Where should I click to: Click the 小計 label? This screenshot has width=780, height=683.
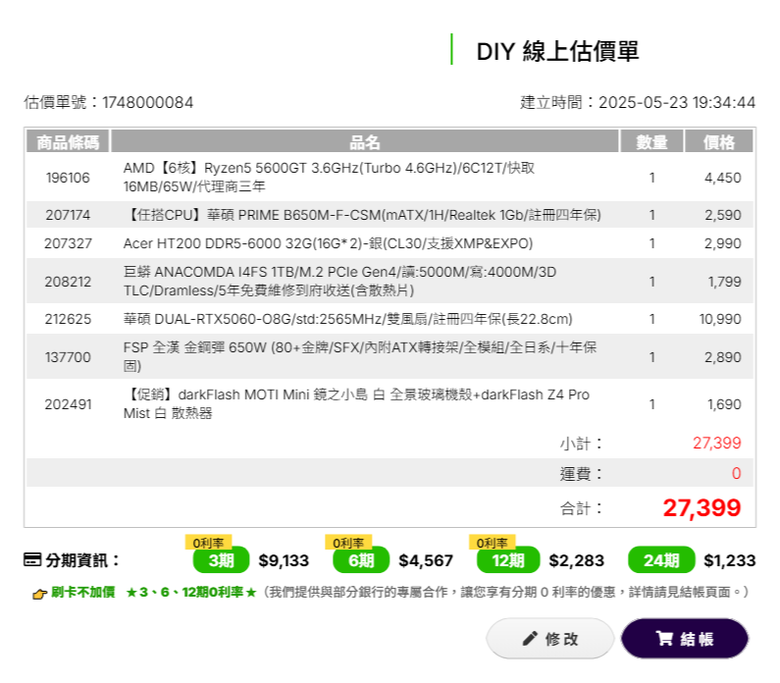coord(581,443)
